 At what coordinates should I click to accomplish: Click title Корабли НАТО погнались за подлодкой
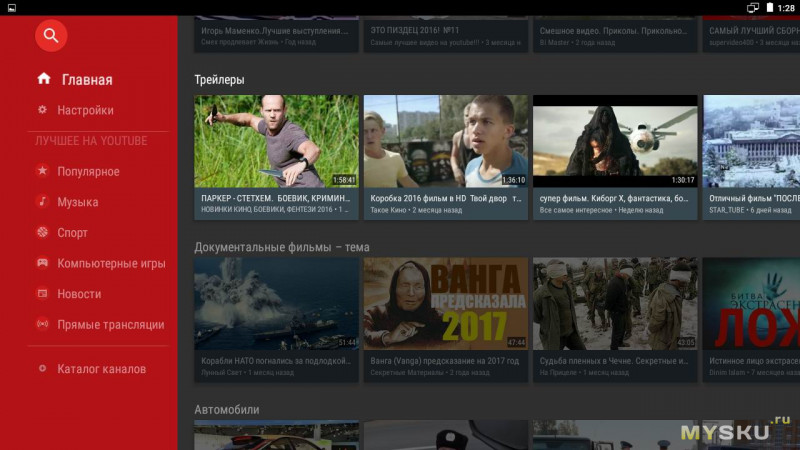tap(276, 361)
